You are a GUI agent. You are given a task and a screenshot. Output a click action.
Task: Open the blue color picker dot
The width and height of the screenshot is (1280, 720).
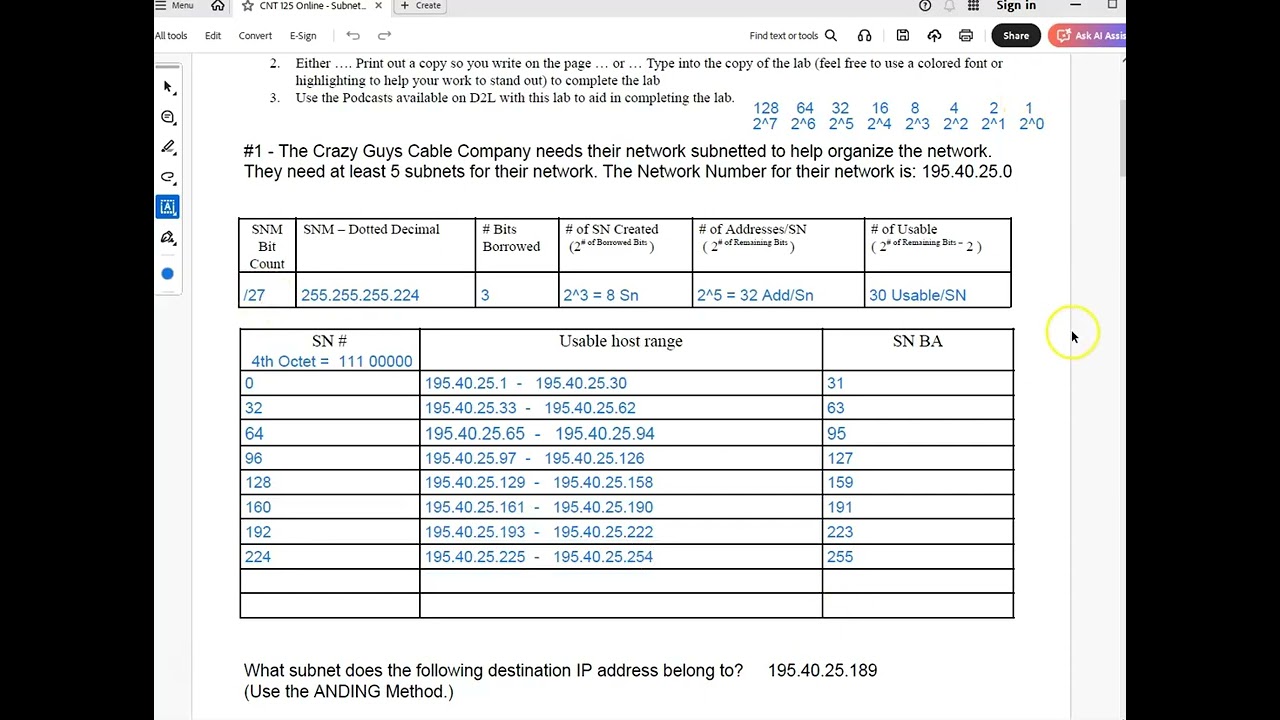pyautogui.click(x=168, y=273)
